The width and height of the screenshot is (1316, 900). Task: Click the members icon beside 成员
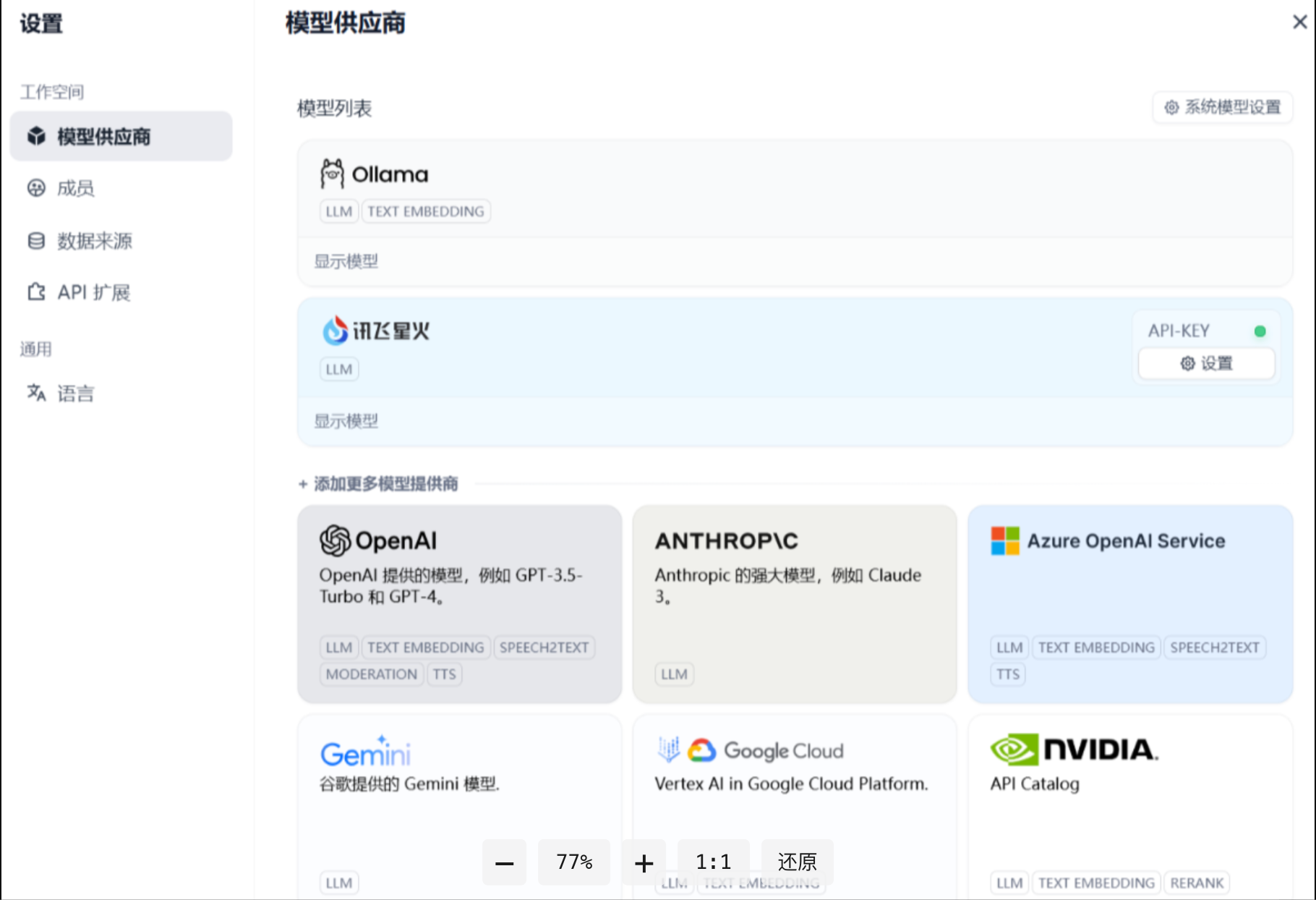tap(36, 188)
